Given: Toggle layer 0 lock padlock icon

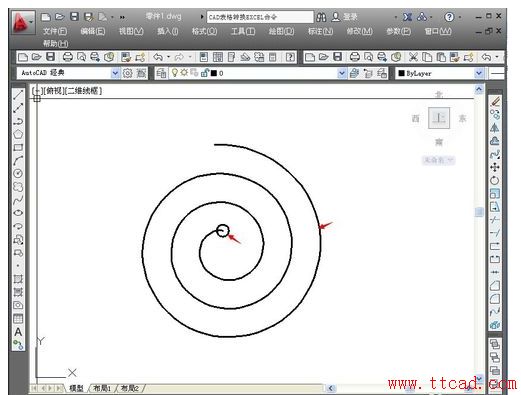Looking at the screenshot, I should 205,73.
